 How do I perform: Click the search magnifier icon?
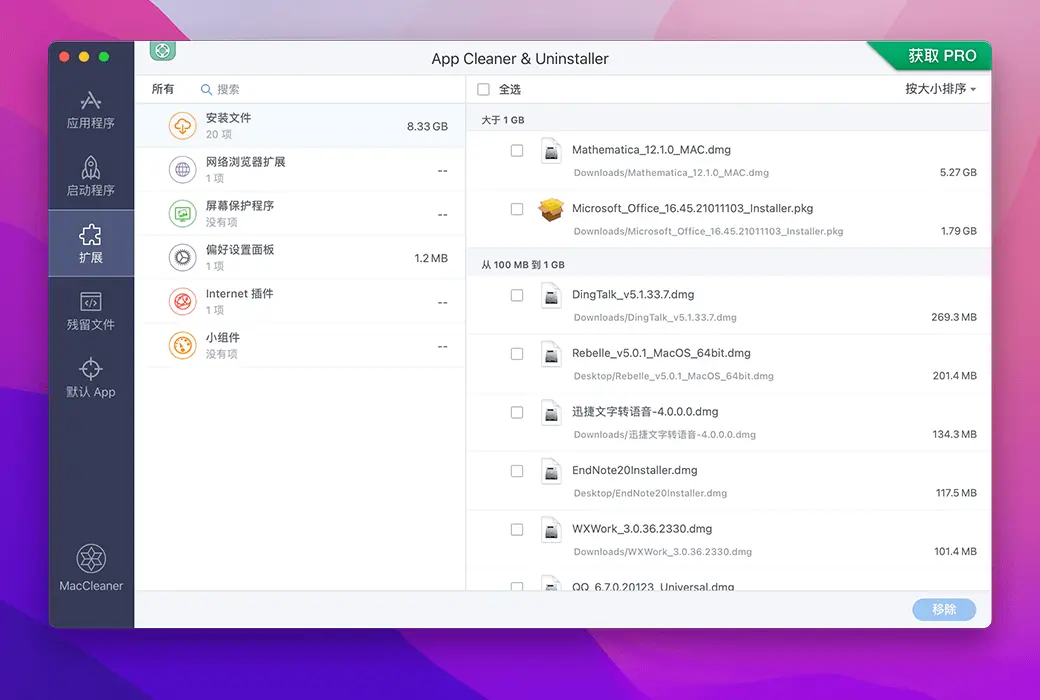pos(206,90)
